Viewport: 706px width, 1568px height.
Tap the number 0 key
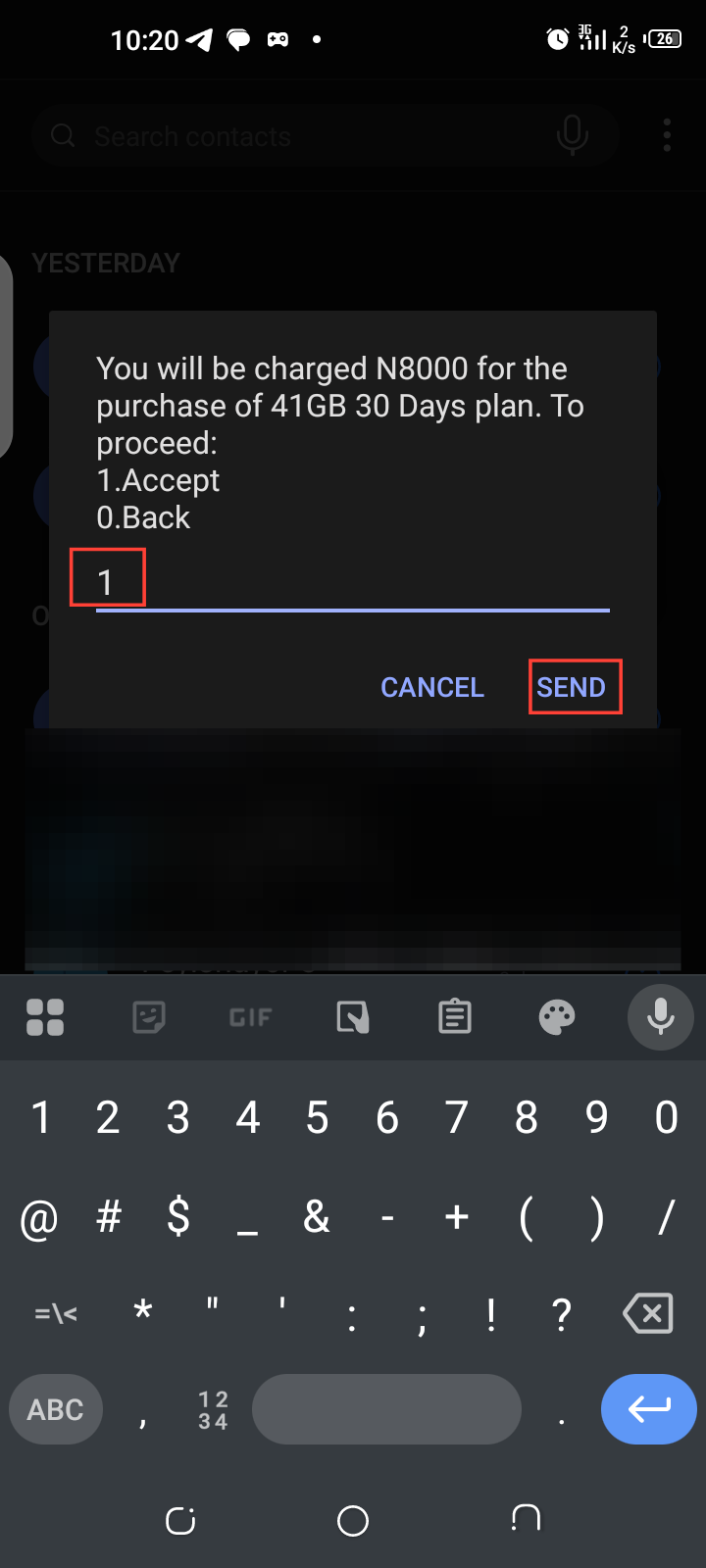point(666,1117)
